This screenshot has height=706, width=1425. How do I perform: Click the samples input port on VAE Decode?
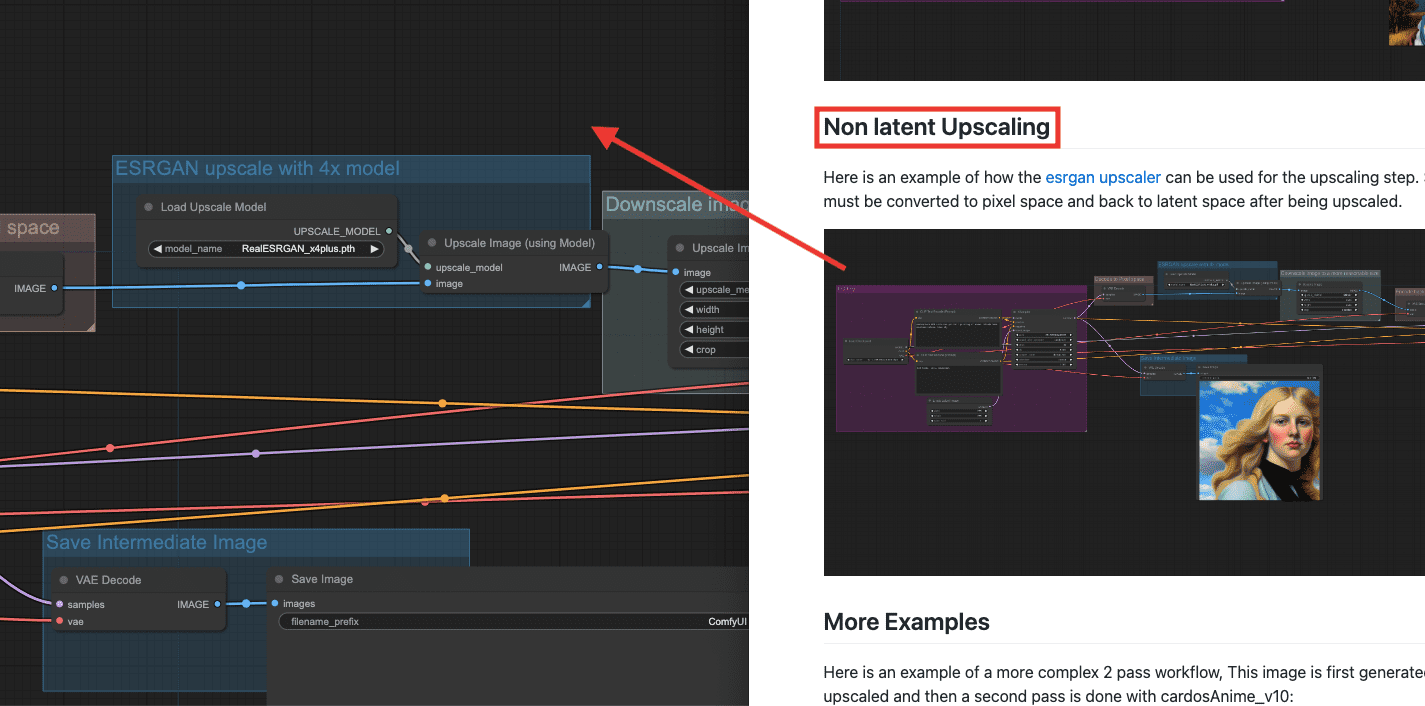[60, 604]
